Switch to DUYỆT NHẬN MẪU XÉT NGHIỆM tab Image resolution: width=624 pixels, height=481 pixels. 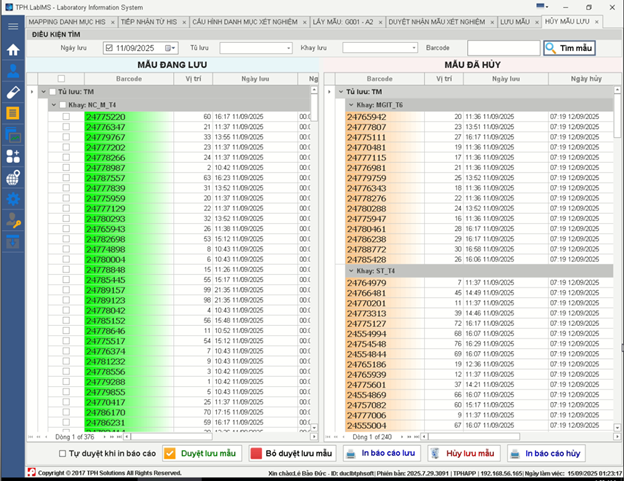[440, 20]
